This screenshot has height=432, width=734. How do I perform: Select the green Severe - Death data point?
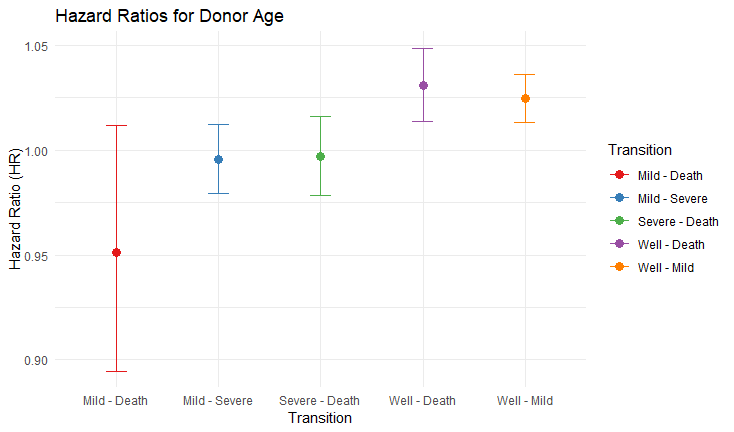click(320, 156)
